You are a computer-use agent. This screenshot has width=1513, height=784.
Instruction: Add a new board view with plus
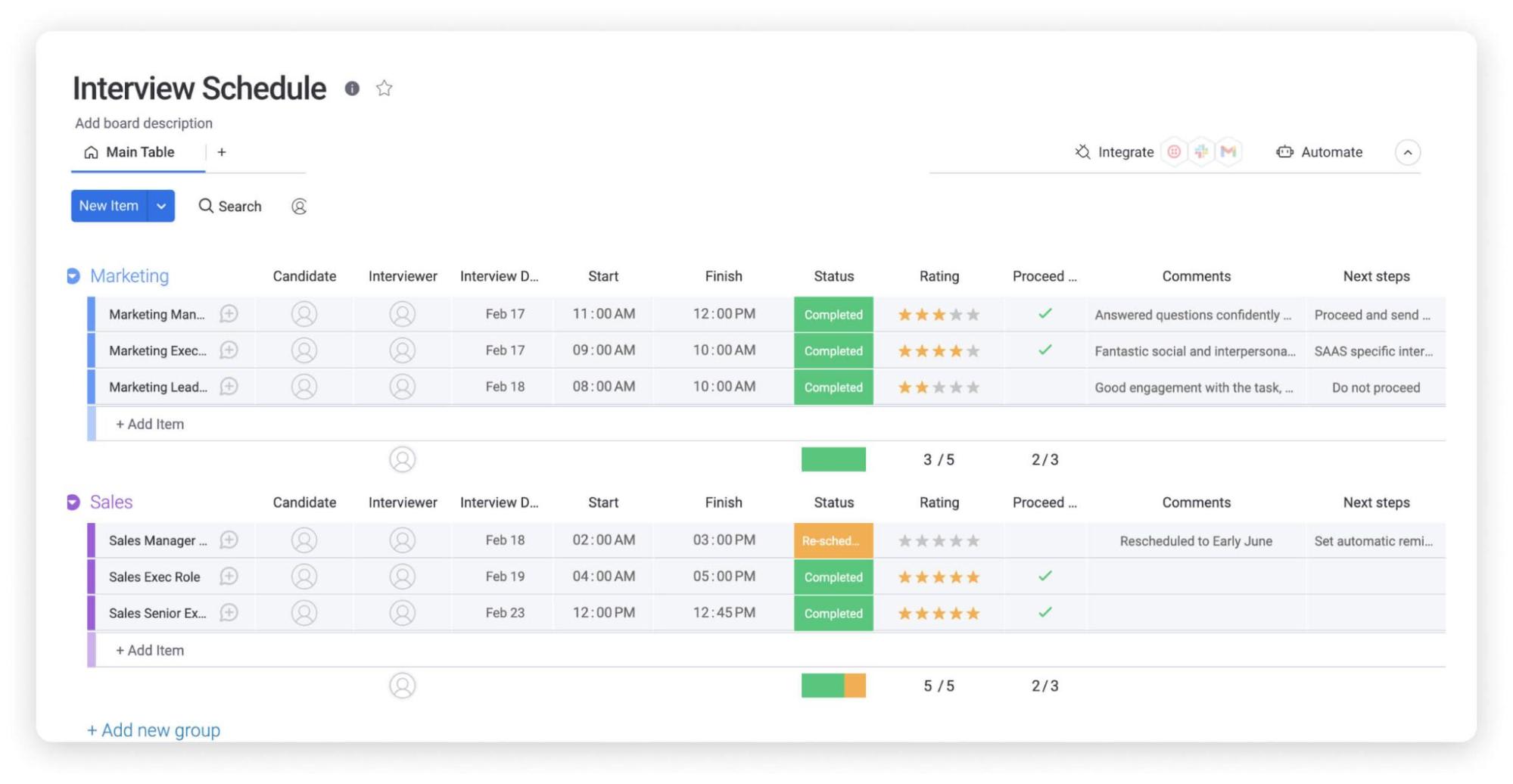point(222,152)
